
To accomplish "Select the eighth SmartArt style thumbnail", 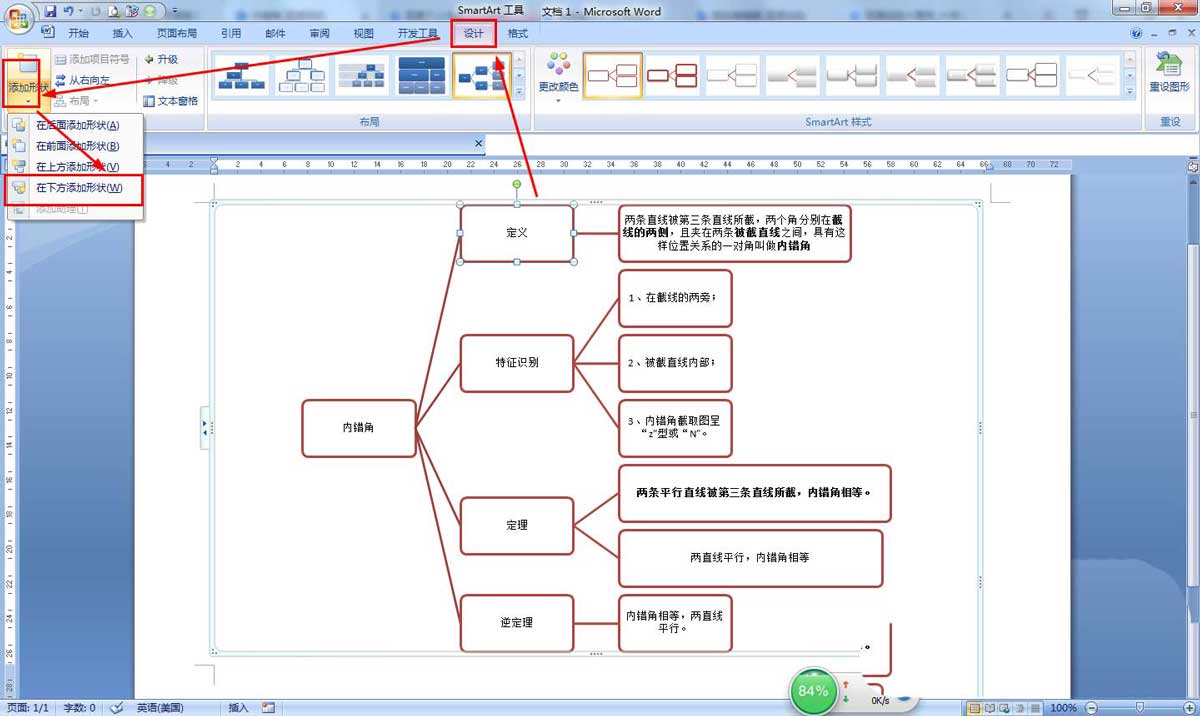I will (1033, 75).
